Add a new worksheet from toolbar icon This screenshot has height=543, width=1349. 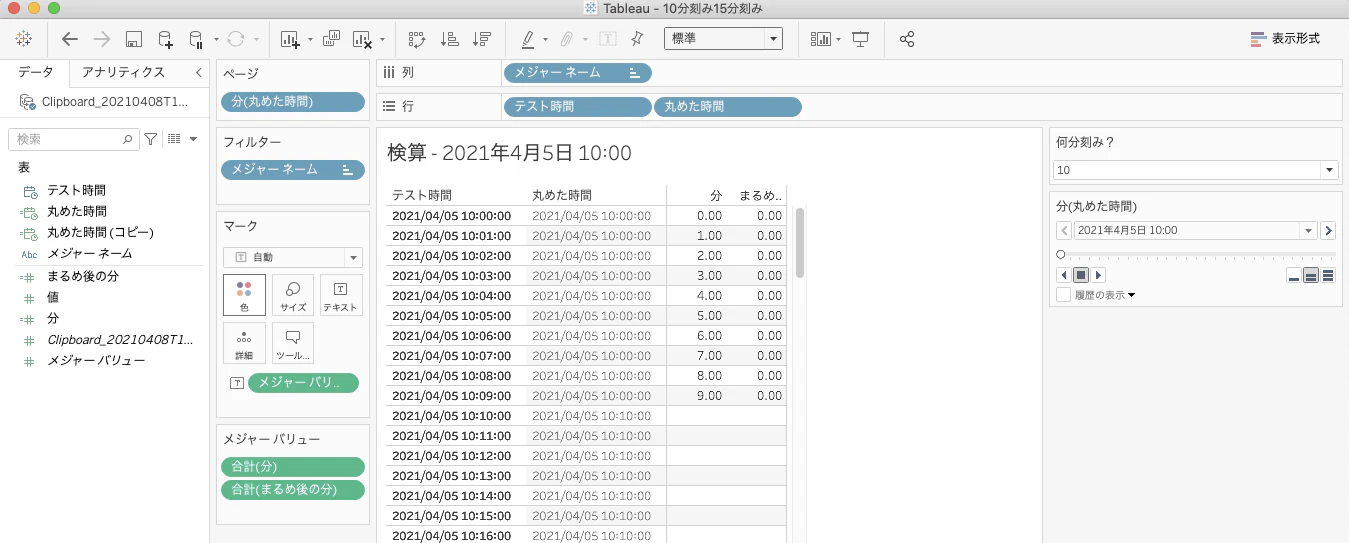pyautogui.click(x=291, y=39)
